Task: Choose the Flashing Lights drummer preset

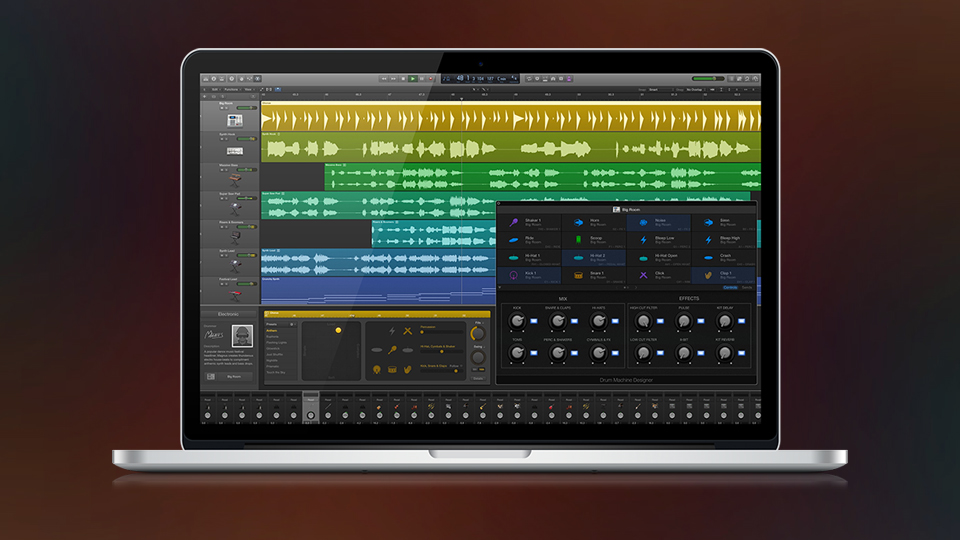Action: pyautogui.click(x=277, y=342)
